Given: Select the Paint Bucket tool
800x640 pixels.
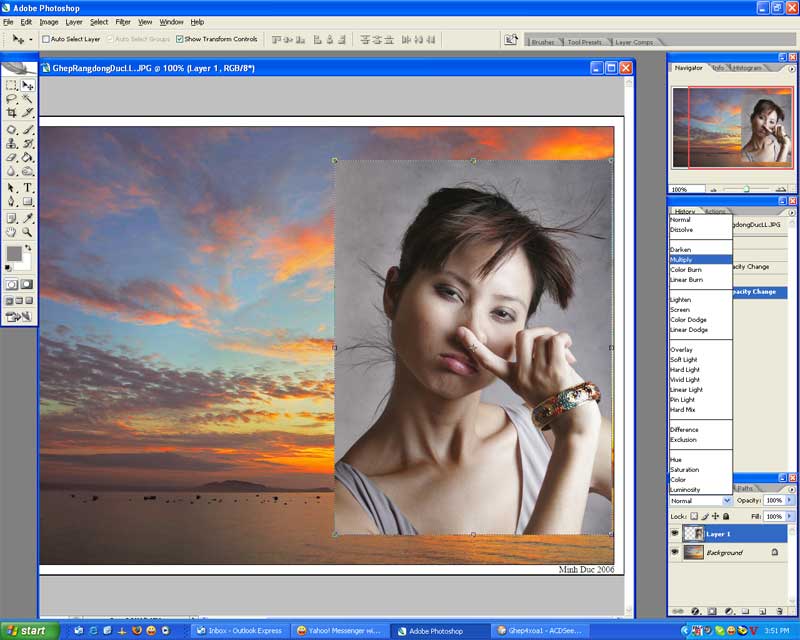Looking at the screenshot, I should tap(28, 157).
